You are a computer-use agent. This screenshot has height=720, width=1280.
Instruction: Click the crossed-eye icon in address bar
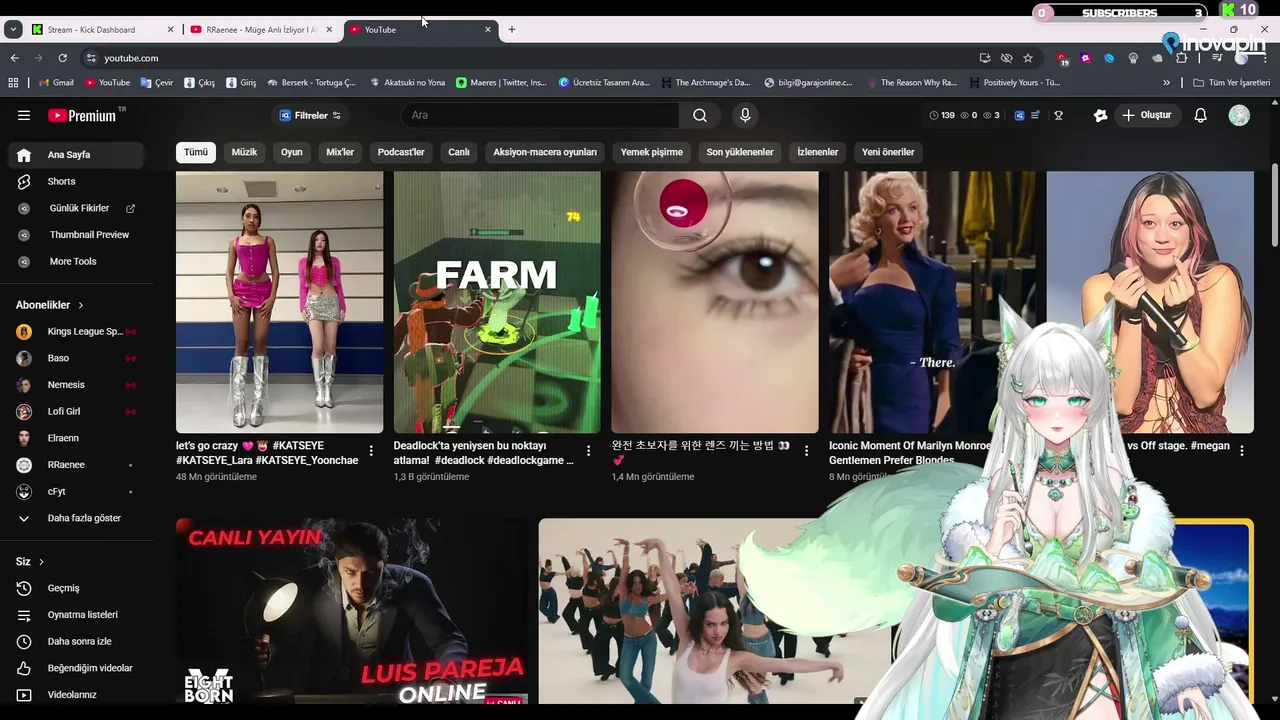click(x=1006, y=58)
